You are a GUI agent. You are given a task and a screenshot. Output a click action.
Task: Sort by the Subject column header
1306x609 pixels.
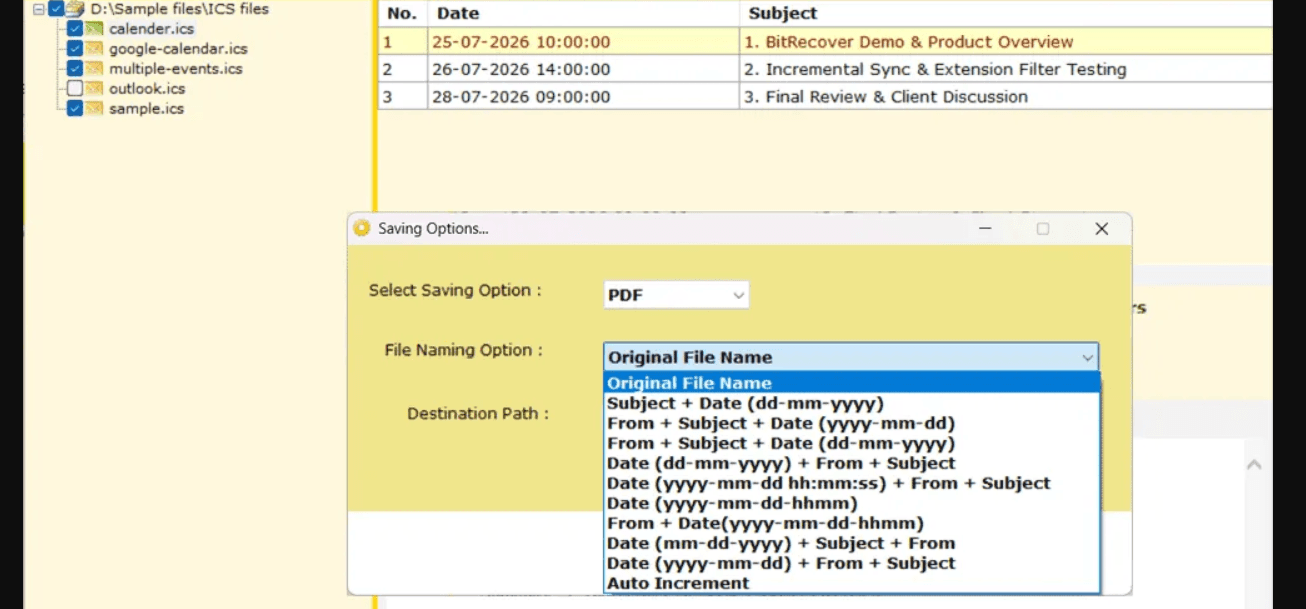pos(1006,13)
